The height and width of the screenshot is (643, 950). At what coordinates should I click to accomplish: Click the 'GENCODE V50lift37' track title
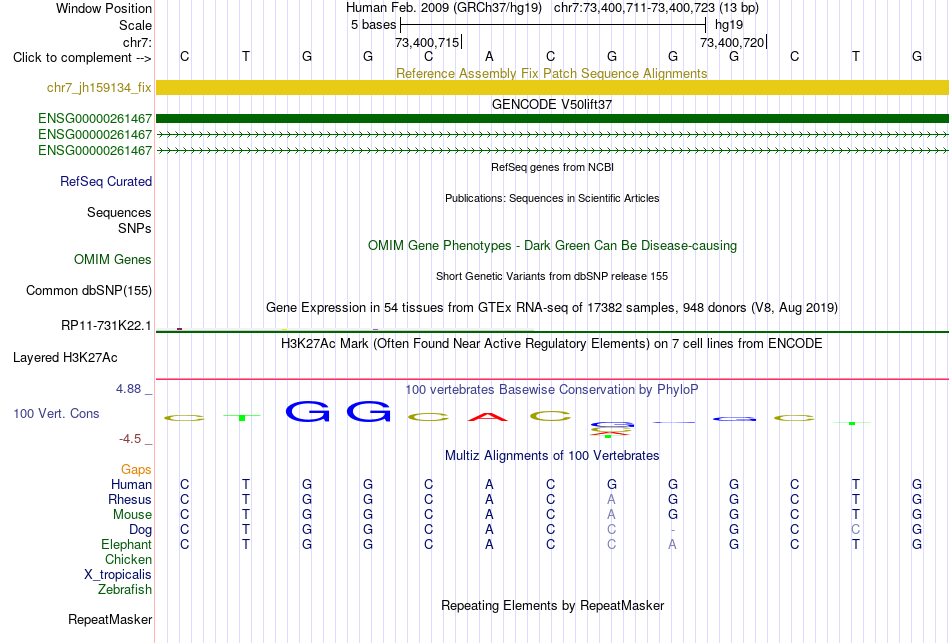(551, 104)
